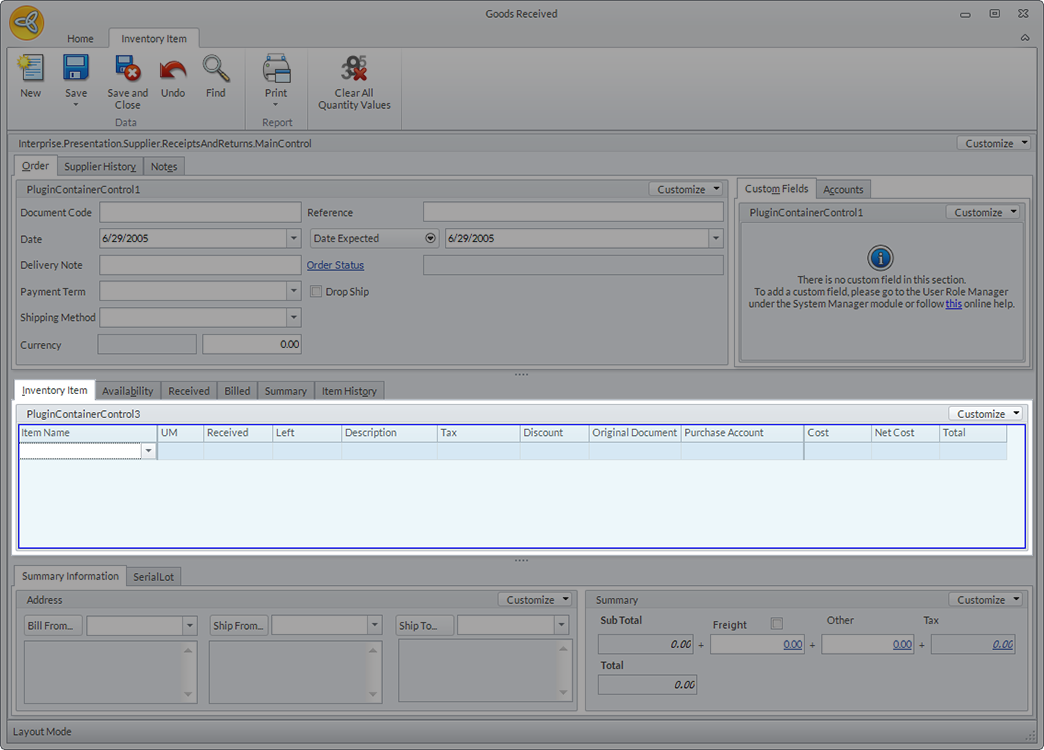Toggle the Freight checkbox in Summary

pos(777,624)
